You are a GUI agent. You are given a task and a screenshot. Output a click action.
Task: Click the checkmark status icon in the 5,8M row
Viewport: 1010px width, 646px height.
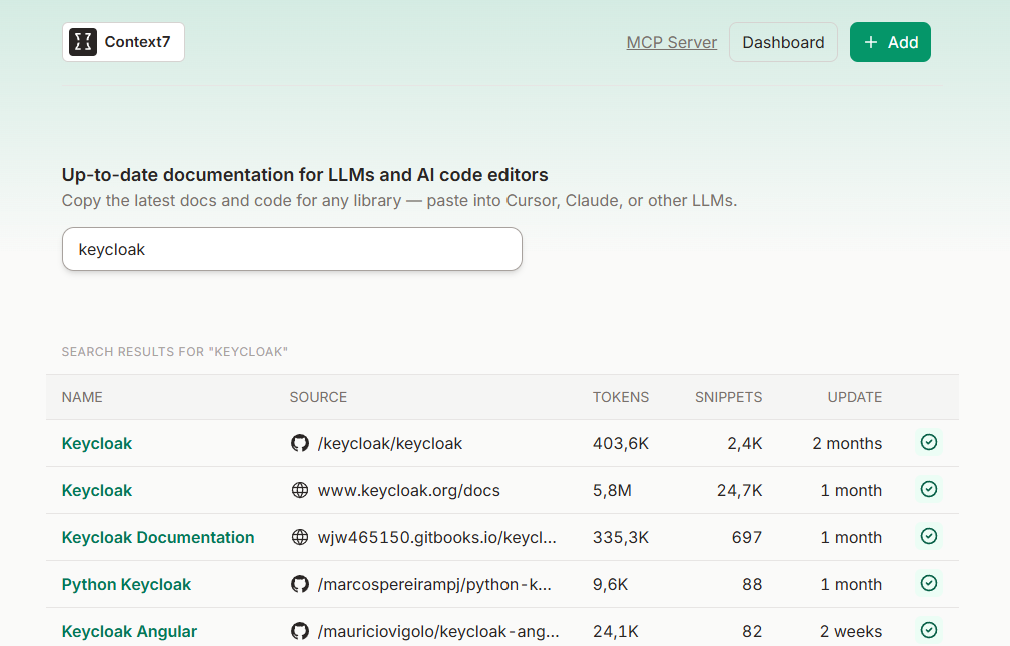[929, 489]
